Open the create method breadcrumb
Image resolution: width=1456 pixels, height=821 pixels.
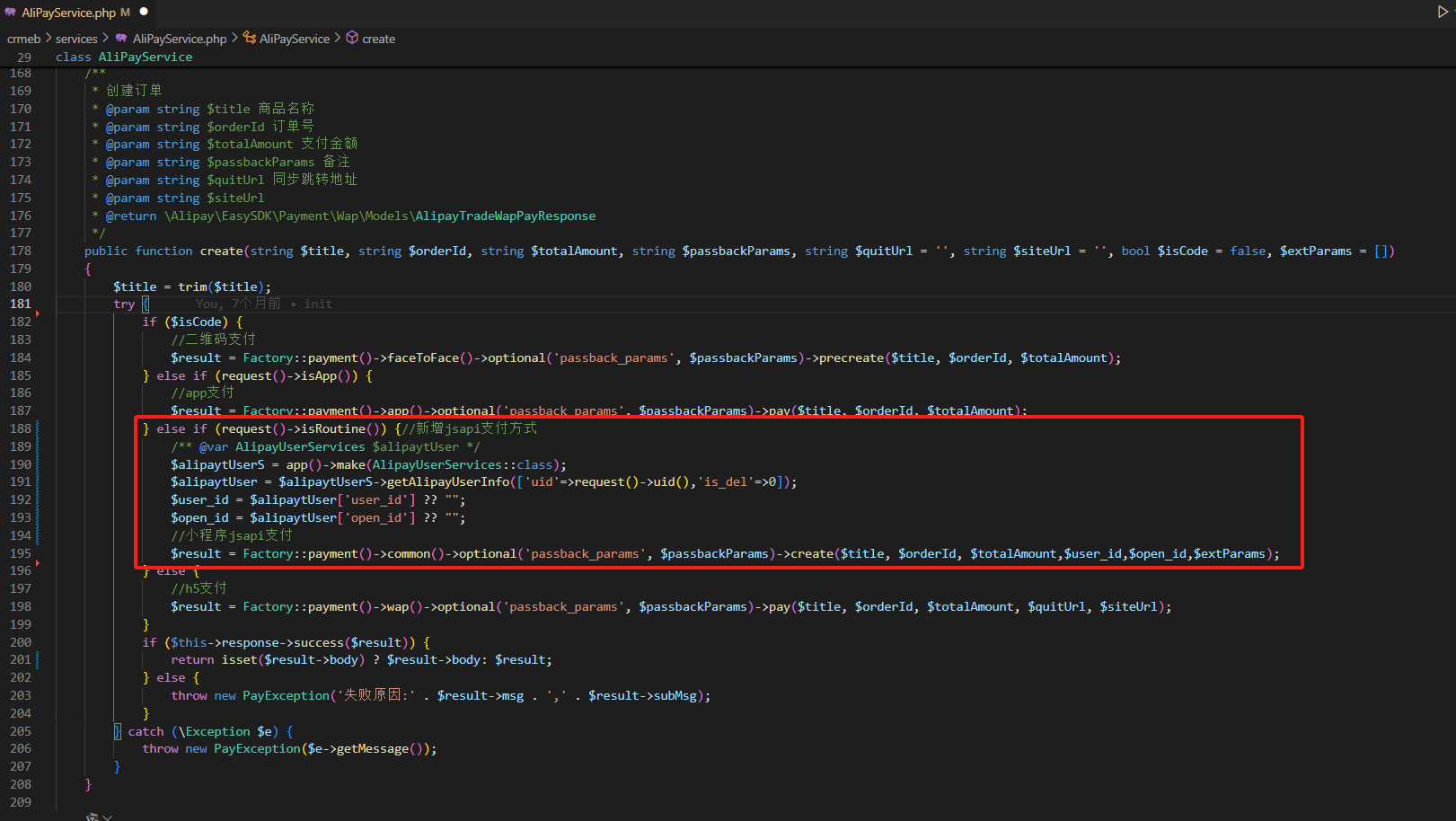(x=378, y=39)
